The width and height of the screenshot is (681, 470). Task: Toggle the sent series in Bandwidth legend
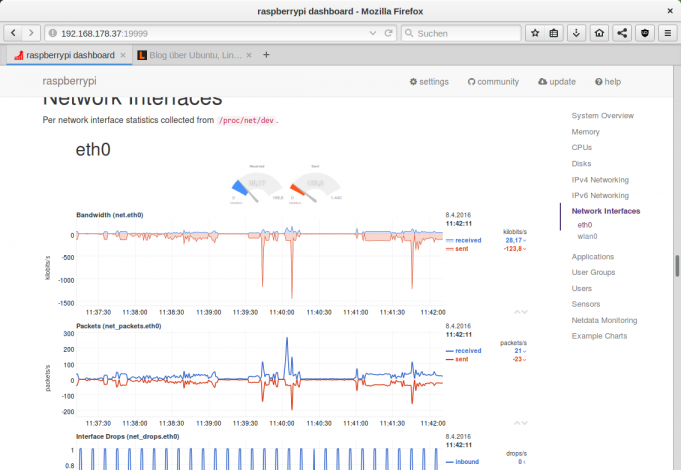[x=464, y=249]
